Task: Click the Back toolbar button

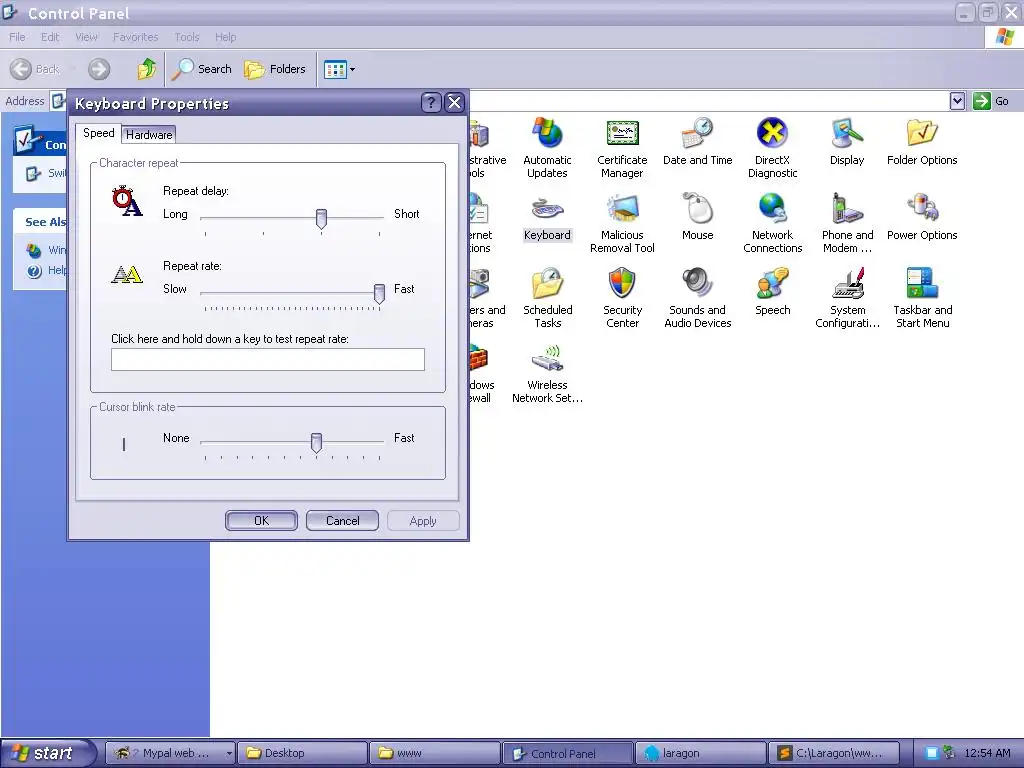Action: pos(35,69)
